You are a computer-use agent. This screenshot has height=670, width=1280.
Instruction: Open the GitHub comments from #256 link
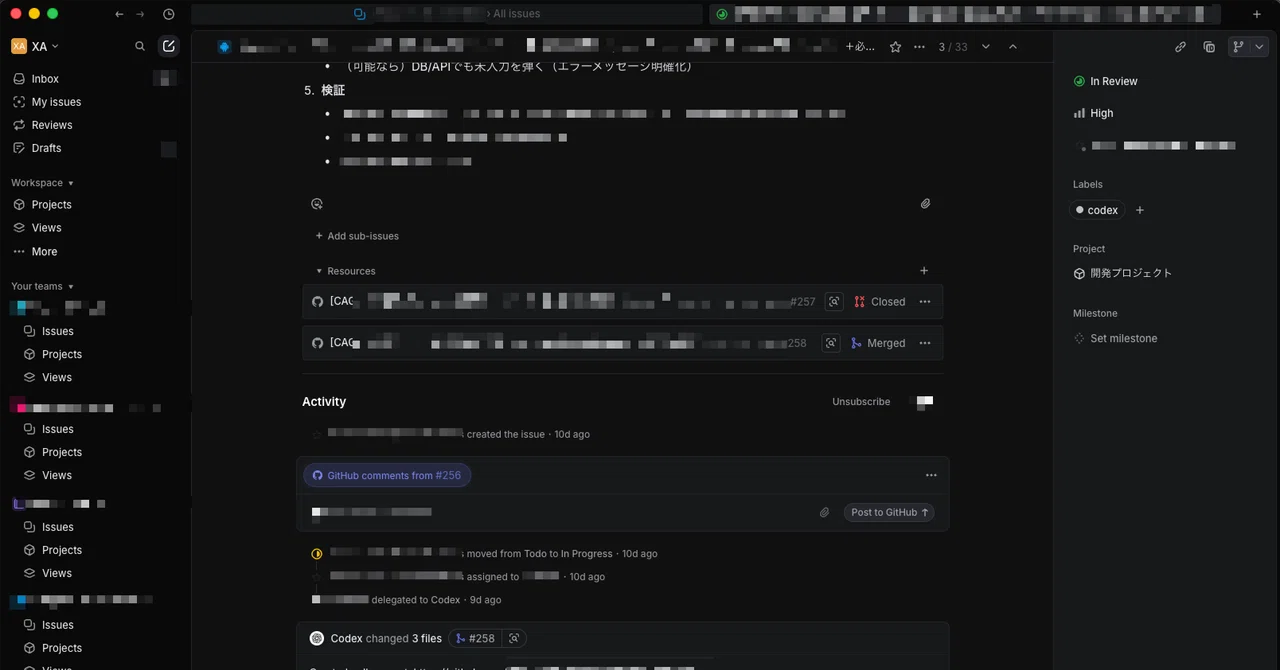coord(387,476)
